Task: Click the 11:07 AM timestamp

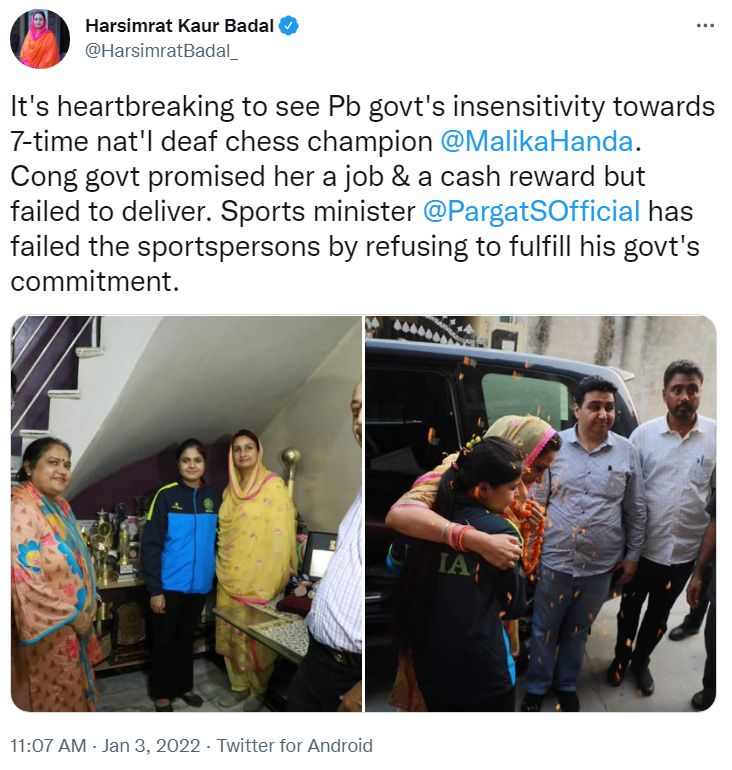Action: tap(48, 745)
